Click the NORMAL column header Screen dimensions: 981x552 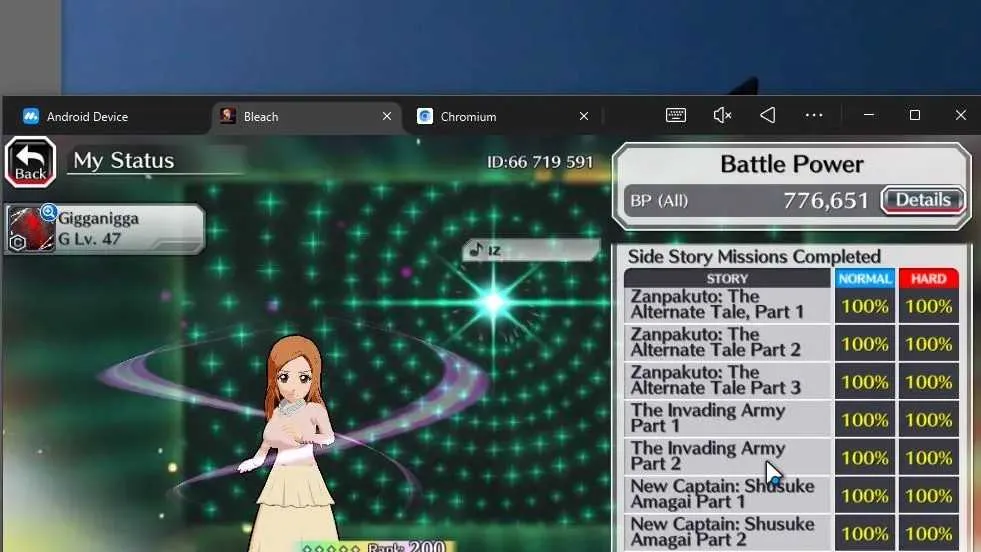[865, 279]
